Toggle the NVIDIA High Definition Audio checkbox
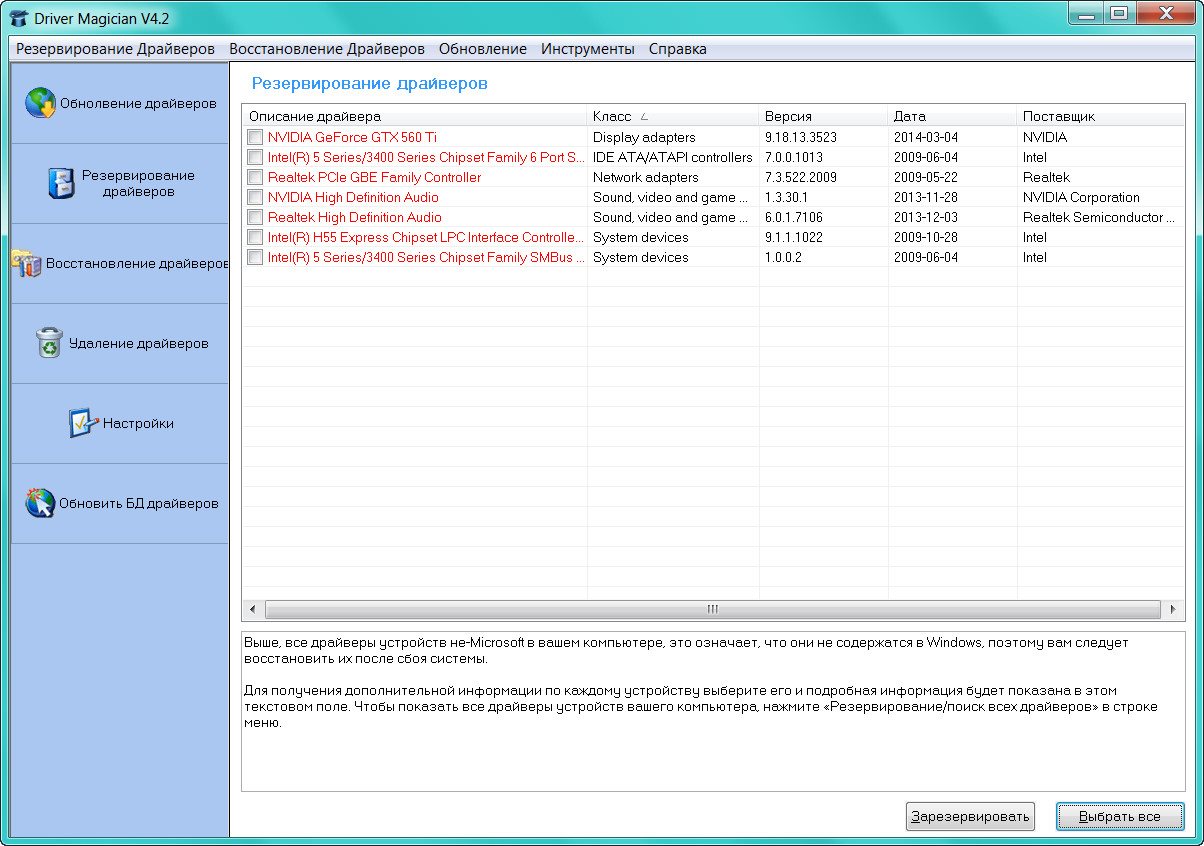 point(256,197)
